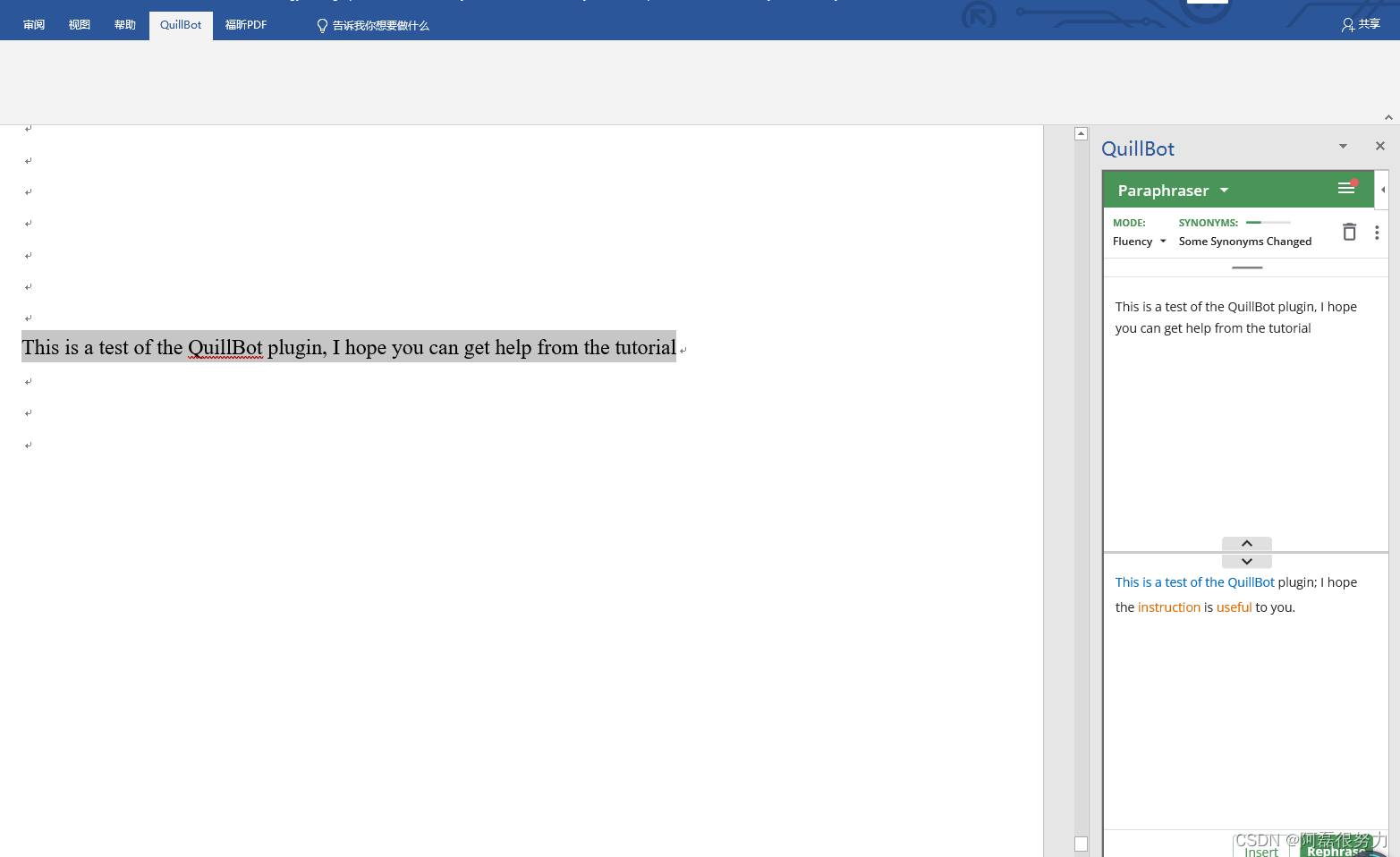Click the document scrollbar up arrow
Viewport: 1400px width, 857px height.
pos(1081,133)
